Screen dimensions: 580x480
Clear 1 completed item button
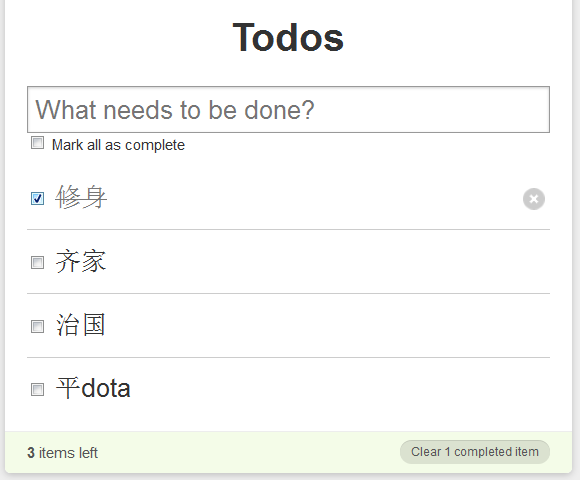(475, 452)
